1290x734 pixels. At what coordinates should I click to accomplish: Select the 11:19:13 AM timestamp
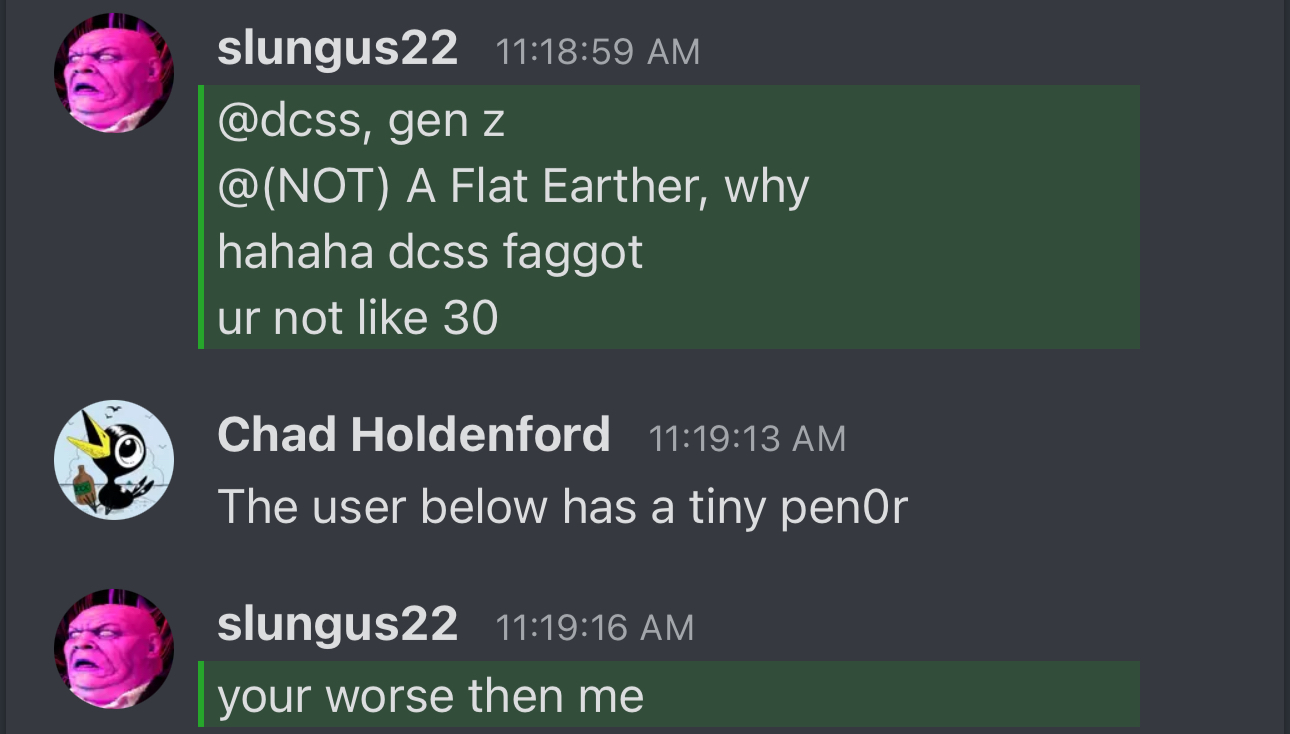pos(747,439)
